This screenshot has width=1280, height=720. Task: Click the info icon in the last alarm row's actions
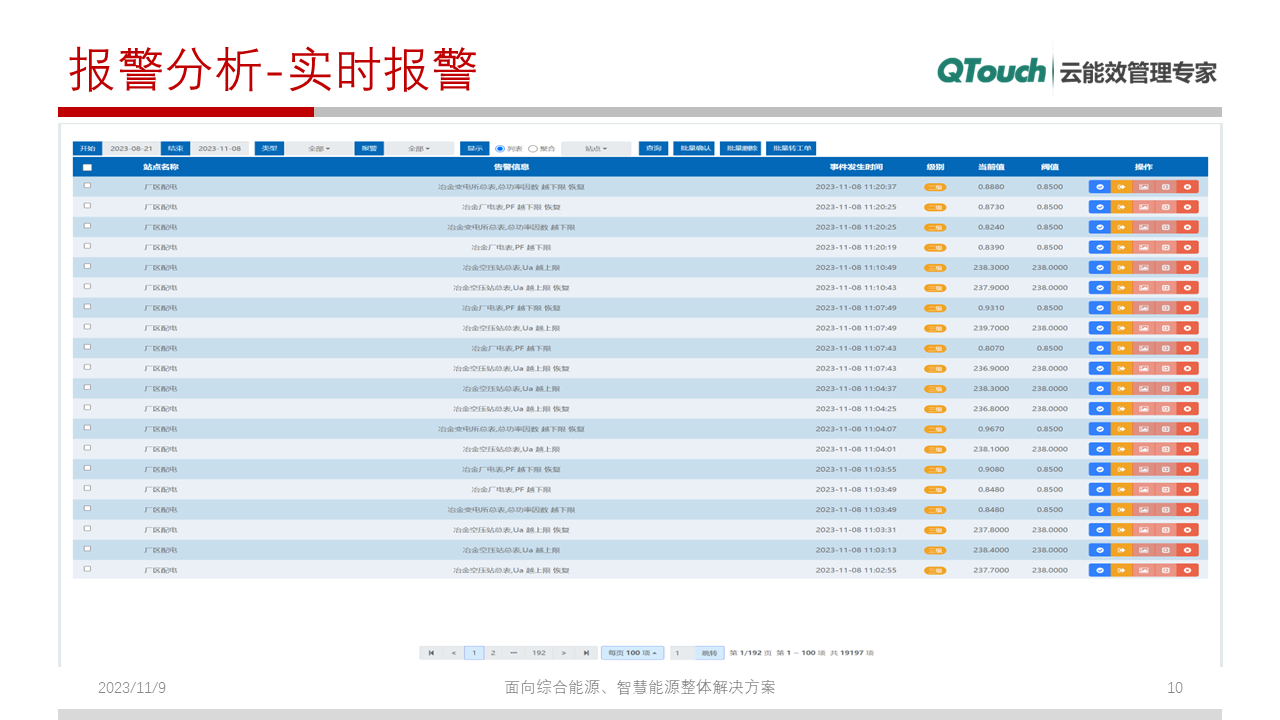point(1164,569)
